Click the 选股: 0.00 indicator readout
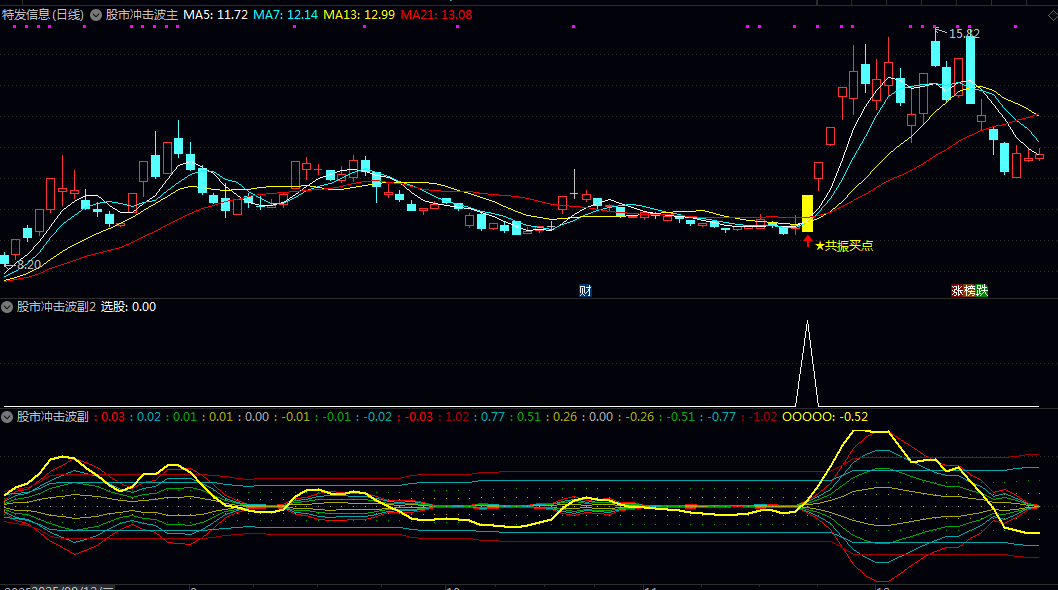 tap(128, 307)
